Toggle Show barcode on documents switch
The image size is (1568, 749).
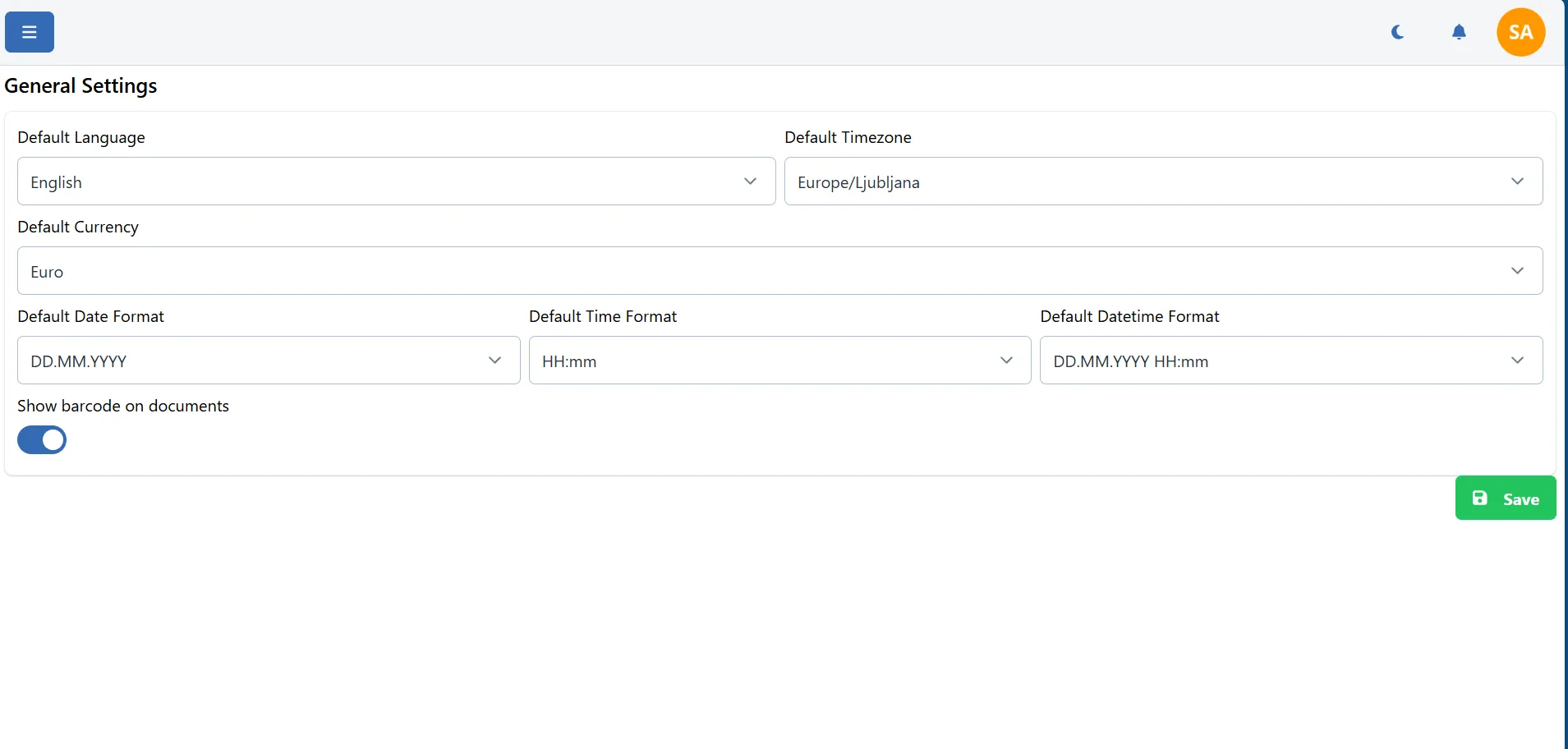[42, 440]
